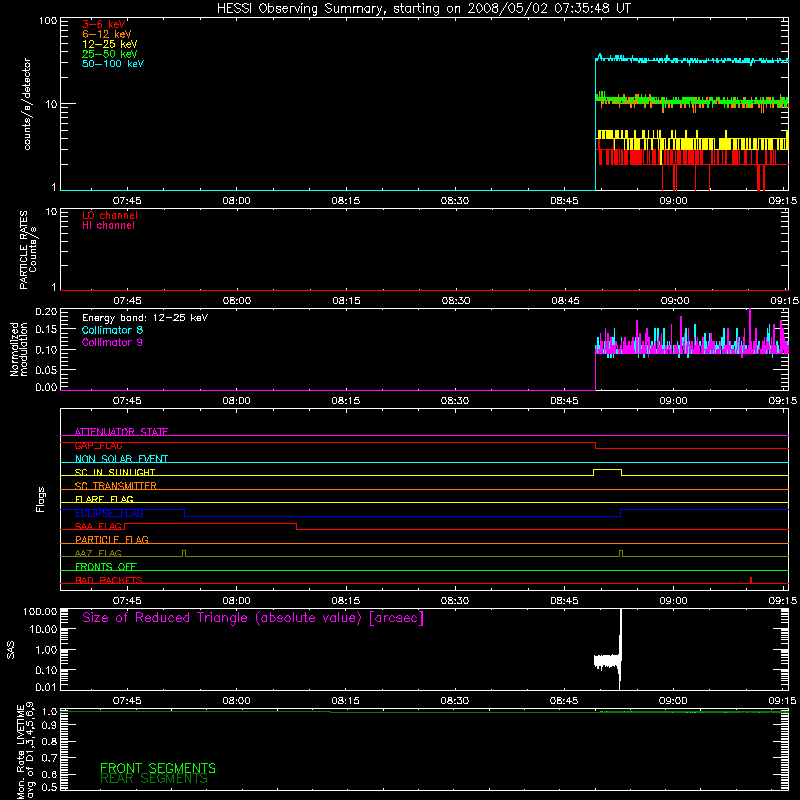The image size is (800, 800).
Task: Click the SC_TRANSMITTER flag label
Action: (116, 486)
